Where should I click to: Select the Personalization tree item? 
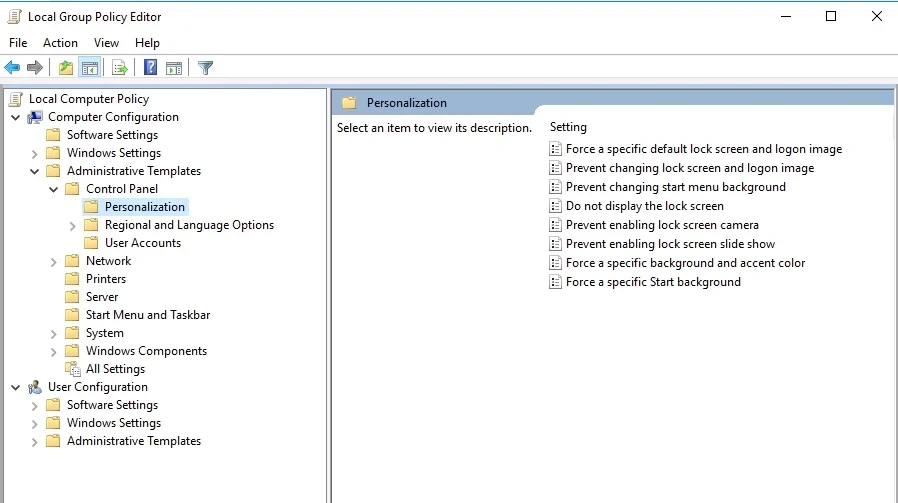[x=145, y=207]
